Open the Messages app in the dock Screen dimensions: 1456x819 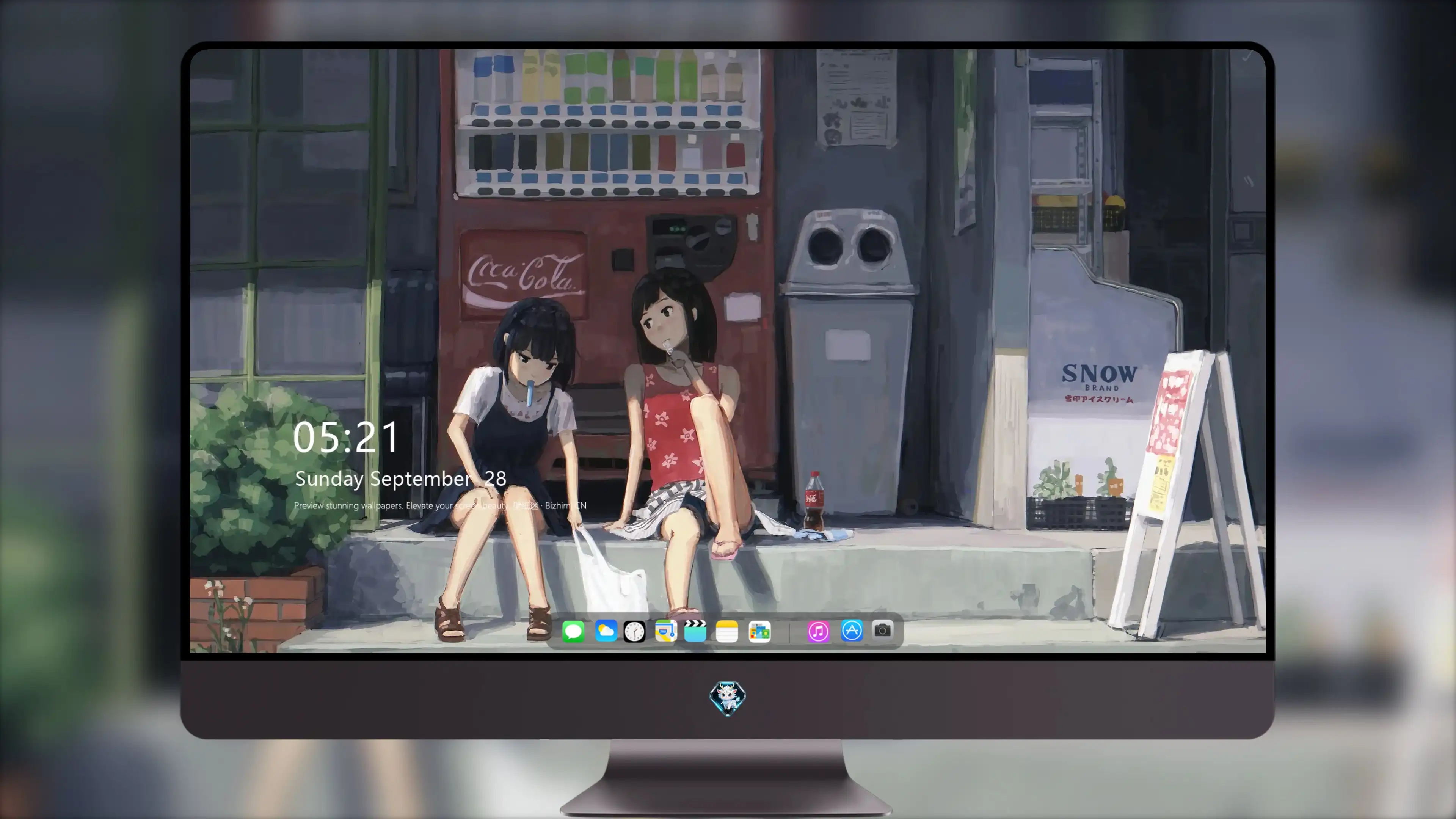[573, 631]
